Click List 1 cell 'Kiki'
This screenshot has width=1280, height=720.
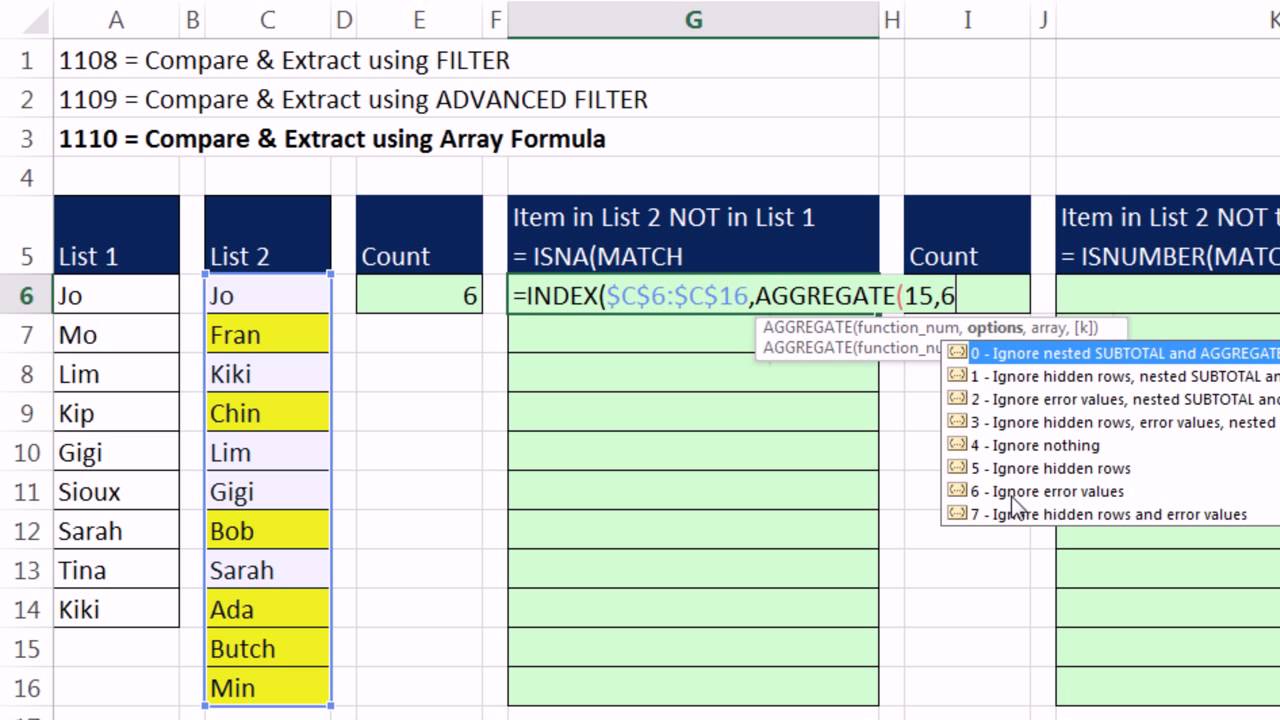(x=116, y=609)
